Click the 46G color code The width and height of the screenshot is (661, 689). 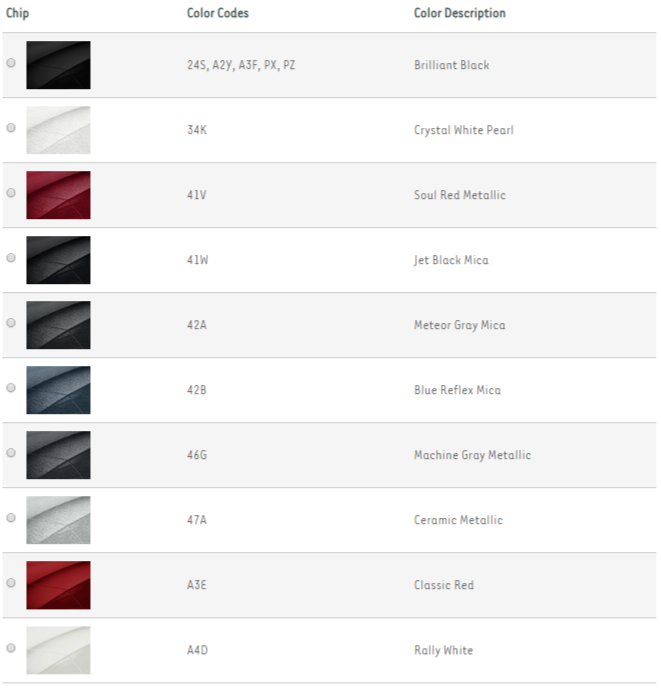(197, 455)
